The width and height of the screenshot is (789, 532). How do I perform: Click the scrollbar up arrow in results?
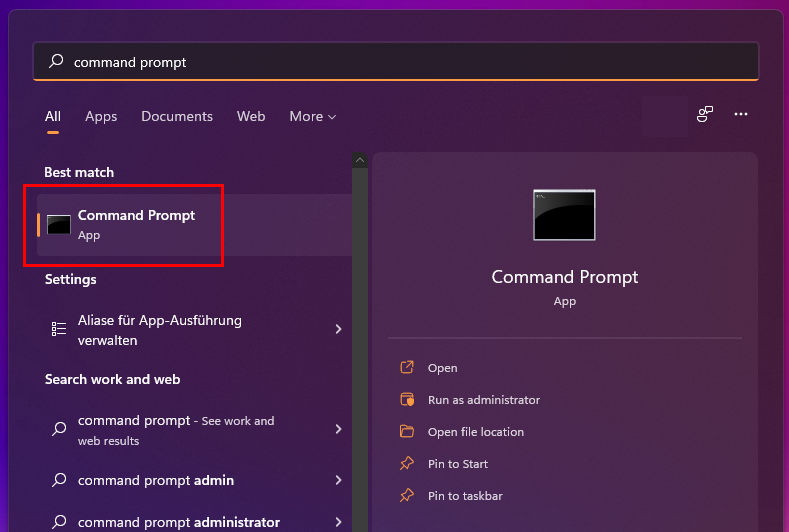(x=360, y=160)
